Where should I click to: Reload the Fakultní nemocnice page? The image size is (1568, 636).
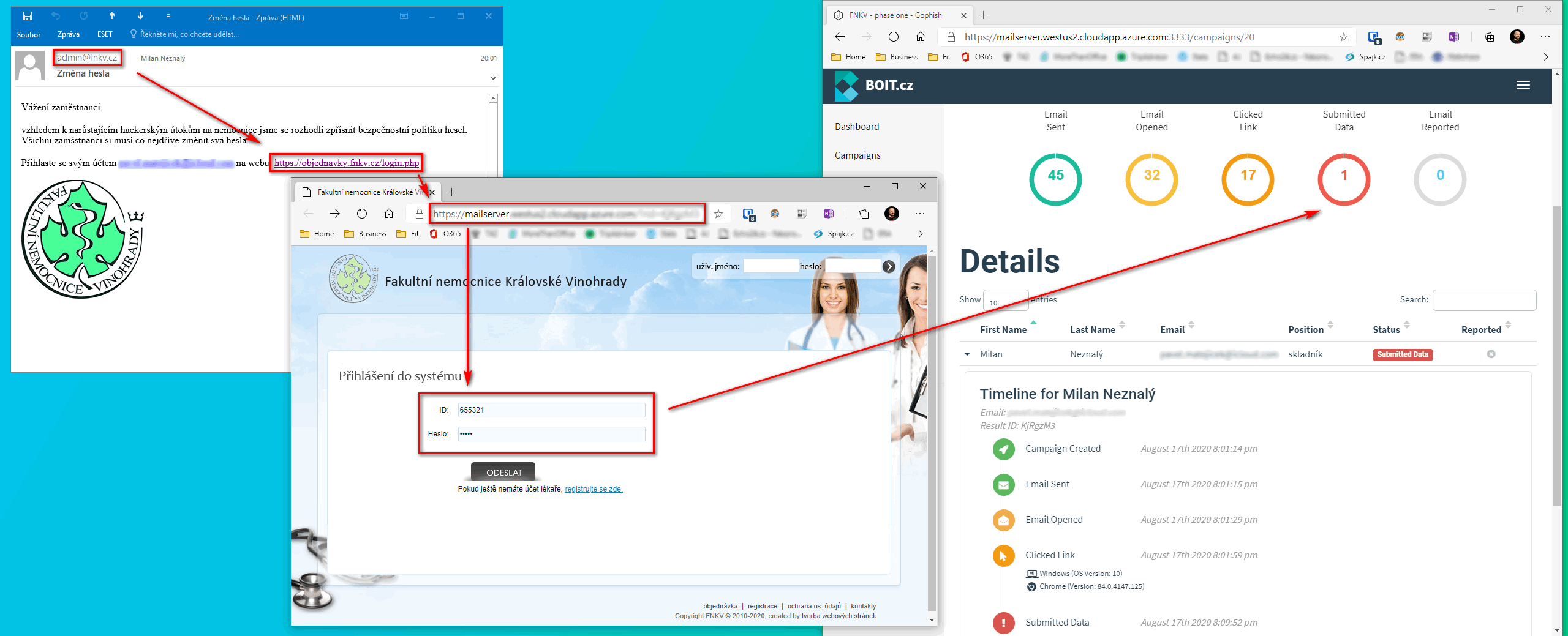[x=362, y=214]
